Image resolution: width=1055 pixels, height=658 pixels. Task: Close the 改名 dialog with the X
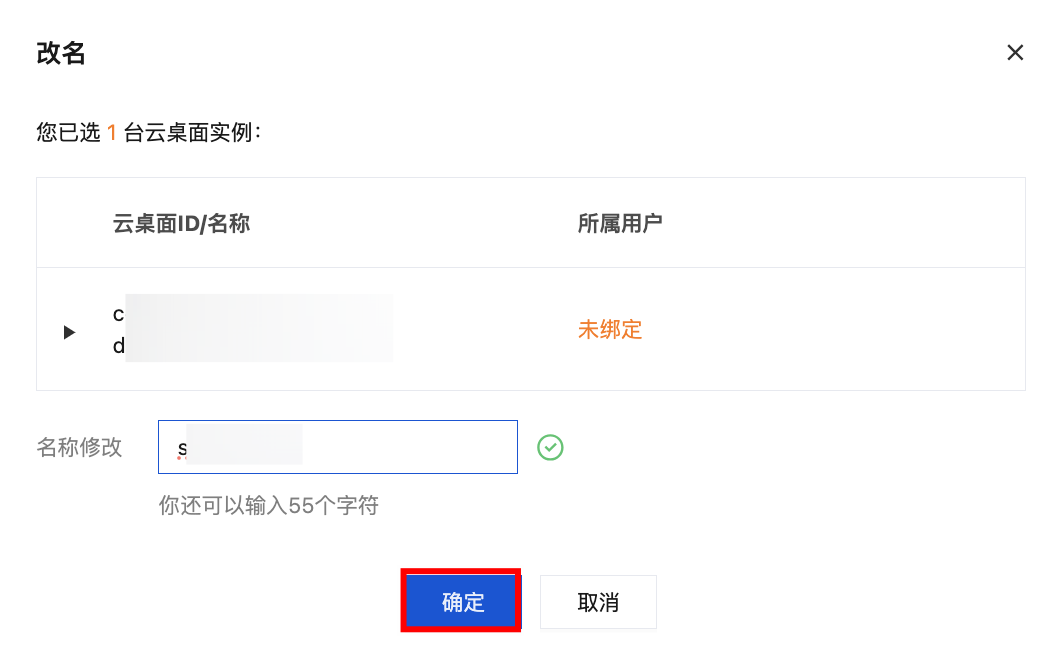1015,52
